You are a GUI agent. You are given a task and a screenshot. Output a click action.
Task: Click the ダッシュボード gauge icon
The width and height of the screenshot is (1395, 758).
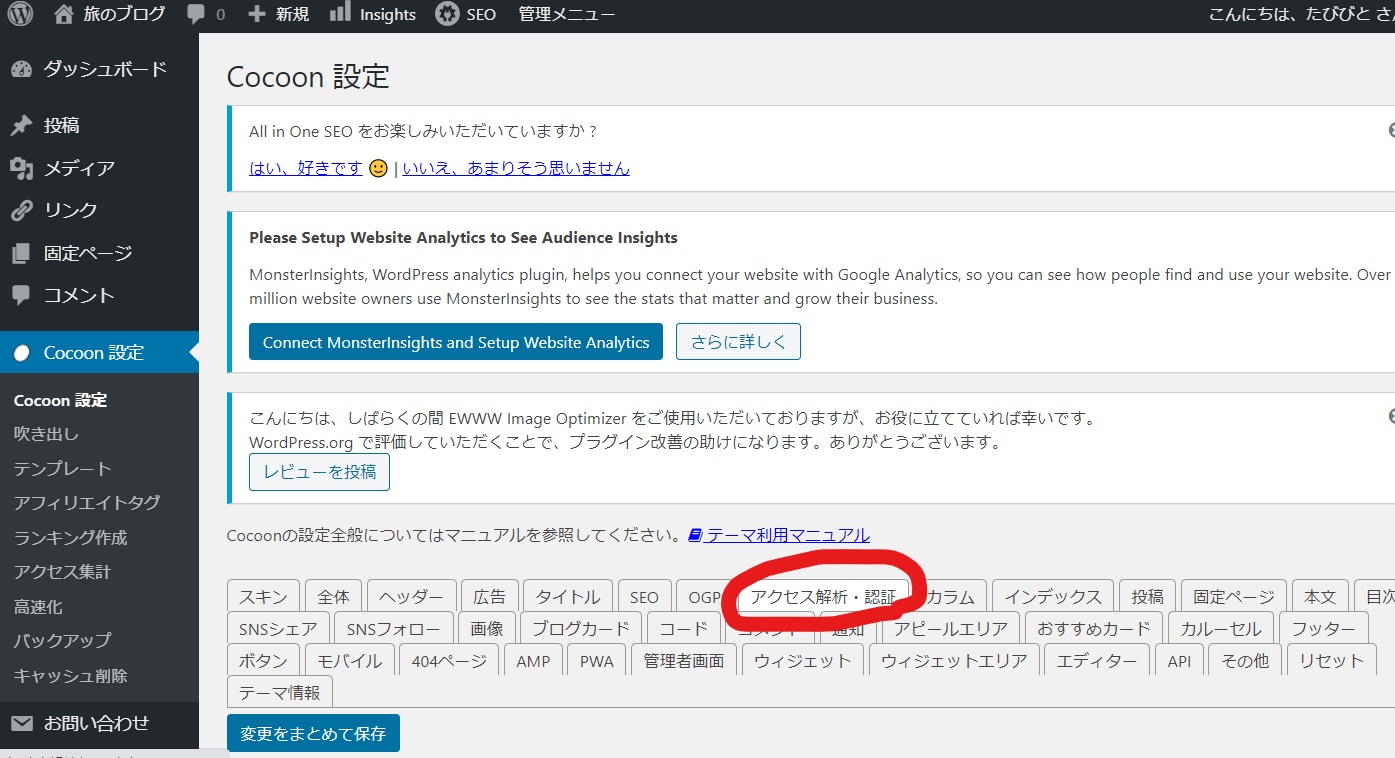coord(21,69)
